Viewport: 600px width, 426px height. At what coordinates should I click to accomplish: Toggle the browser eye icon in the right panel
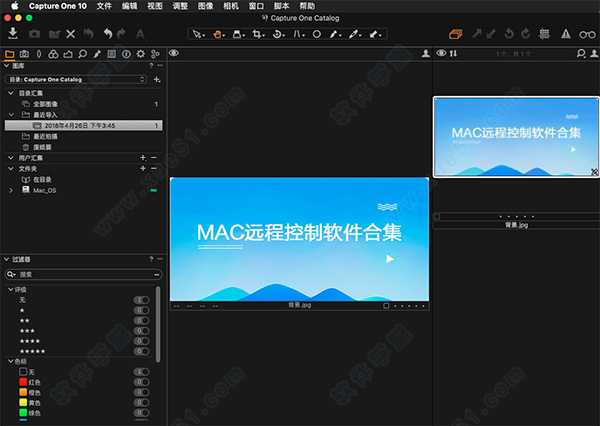441,53
